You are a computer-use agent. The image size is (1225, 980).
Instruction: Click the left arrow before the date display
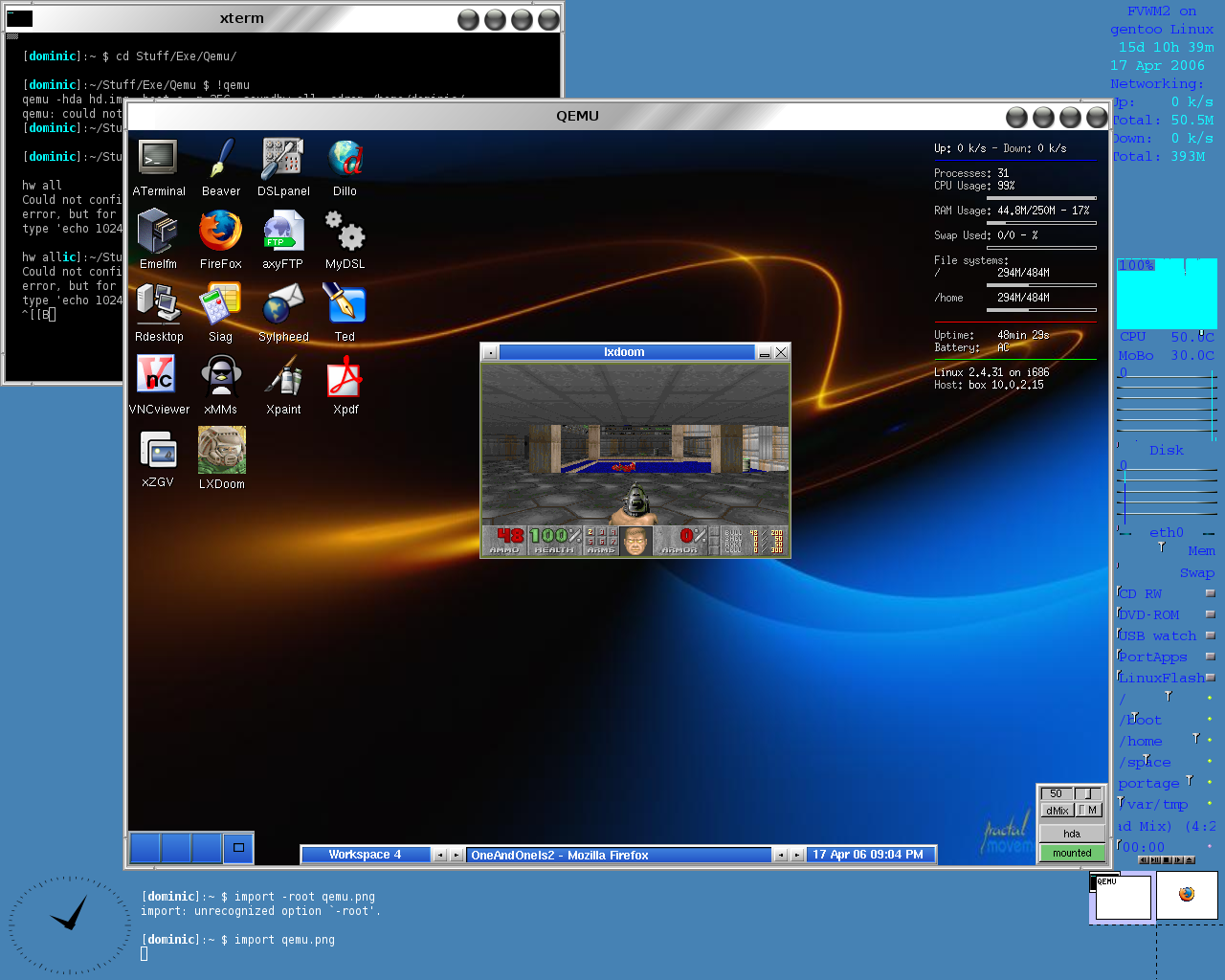tap(781, 855)
